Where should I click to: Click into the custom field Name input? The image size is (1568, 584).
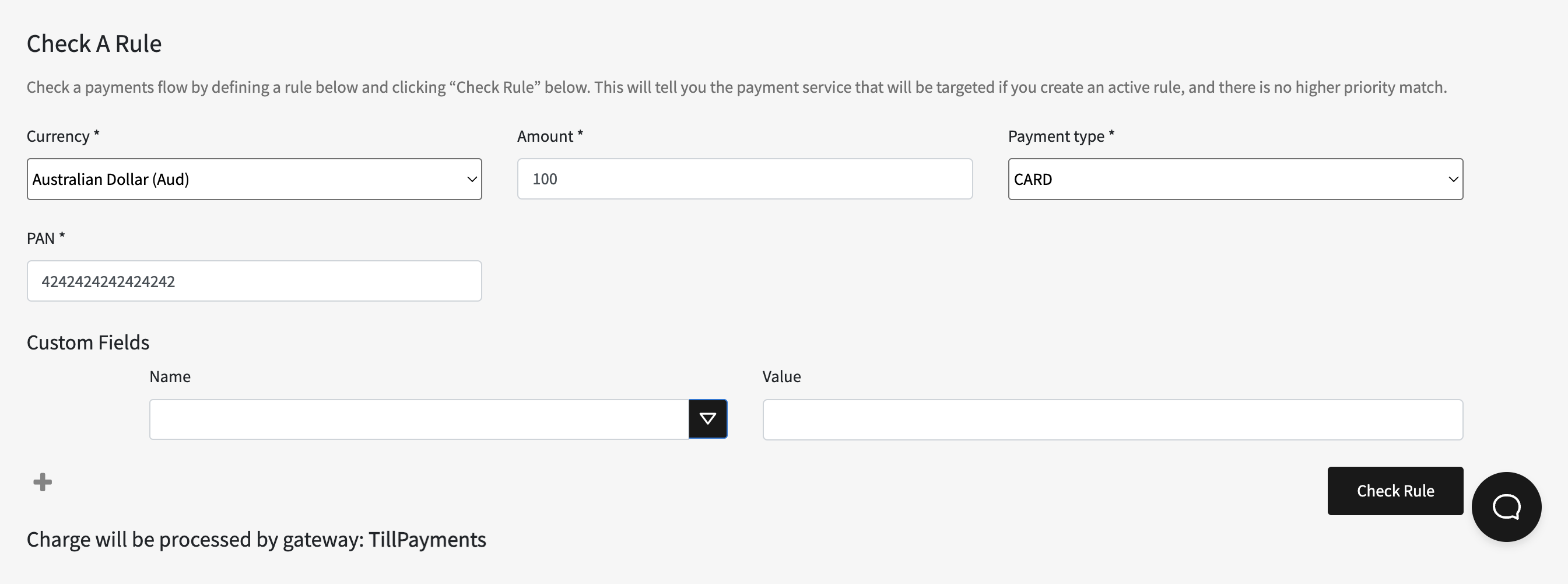tap(419, 419)
